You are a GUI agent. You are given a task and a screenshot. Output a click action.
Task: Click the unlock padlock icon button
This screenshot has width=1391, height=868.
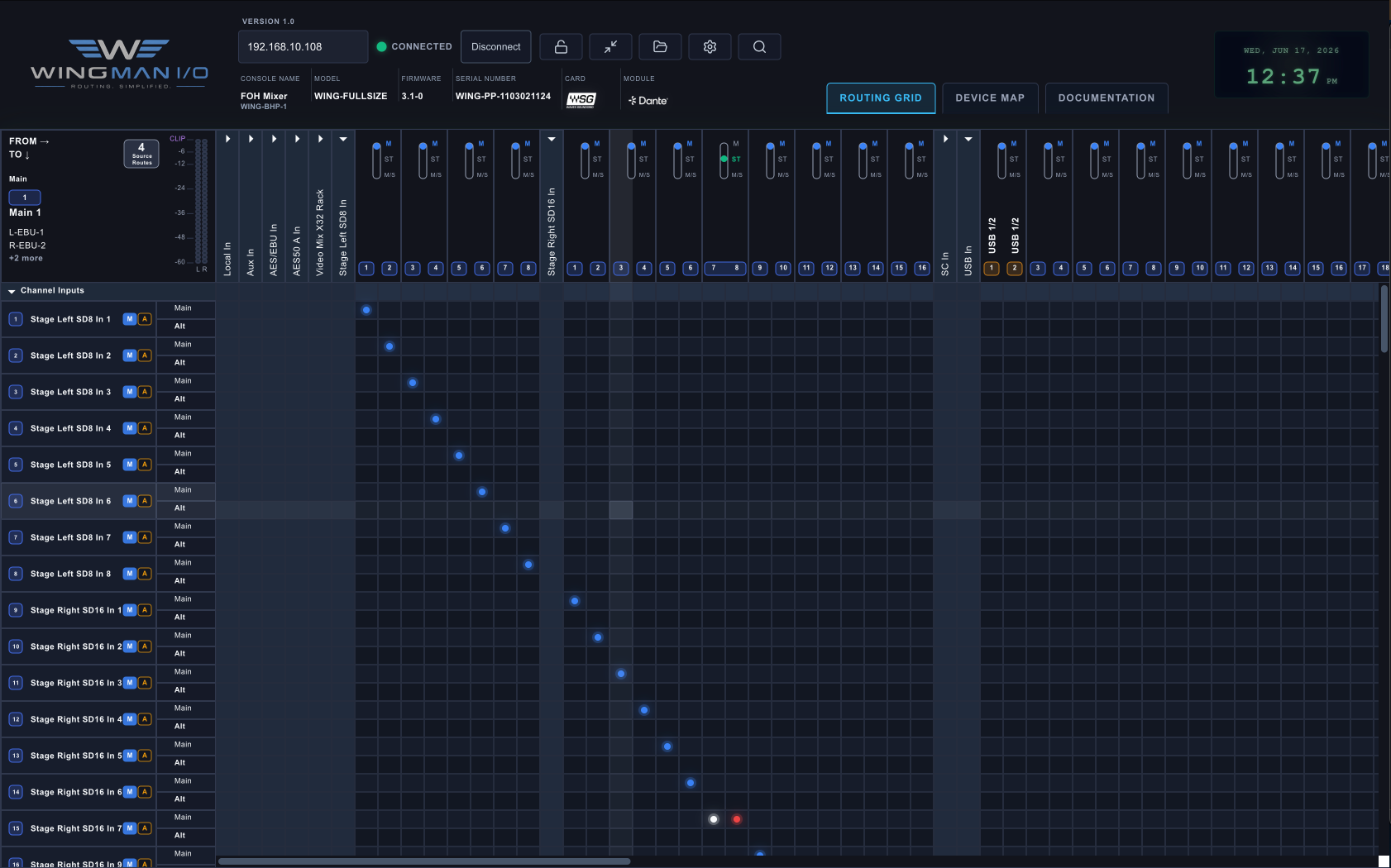(x=561, y=47)
